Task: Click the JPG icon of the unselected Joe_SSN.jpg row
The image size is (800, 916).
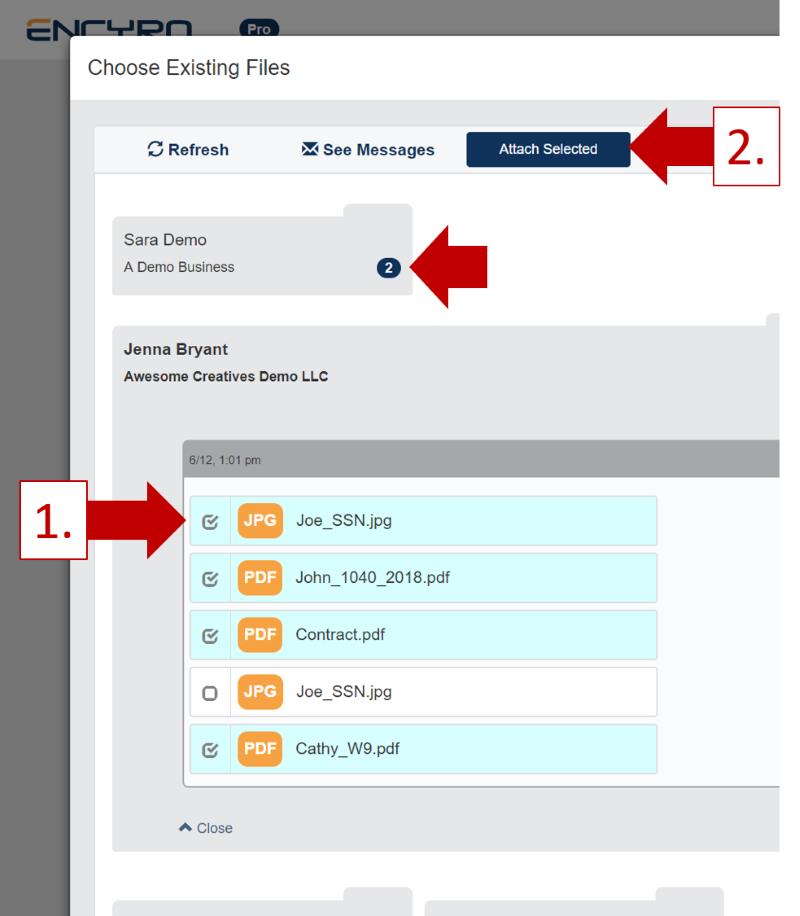Action: (x=260, y=692)
